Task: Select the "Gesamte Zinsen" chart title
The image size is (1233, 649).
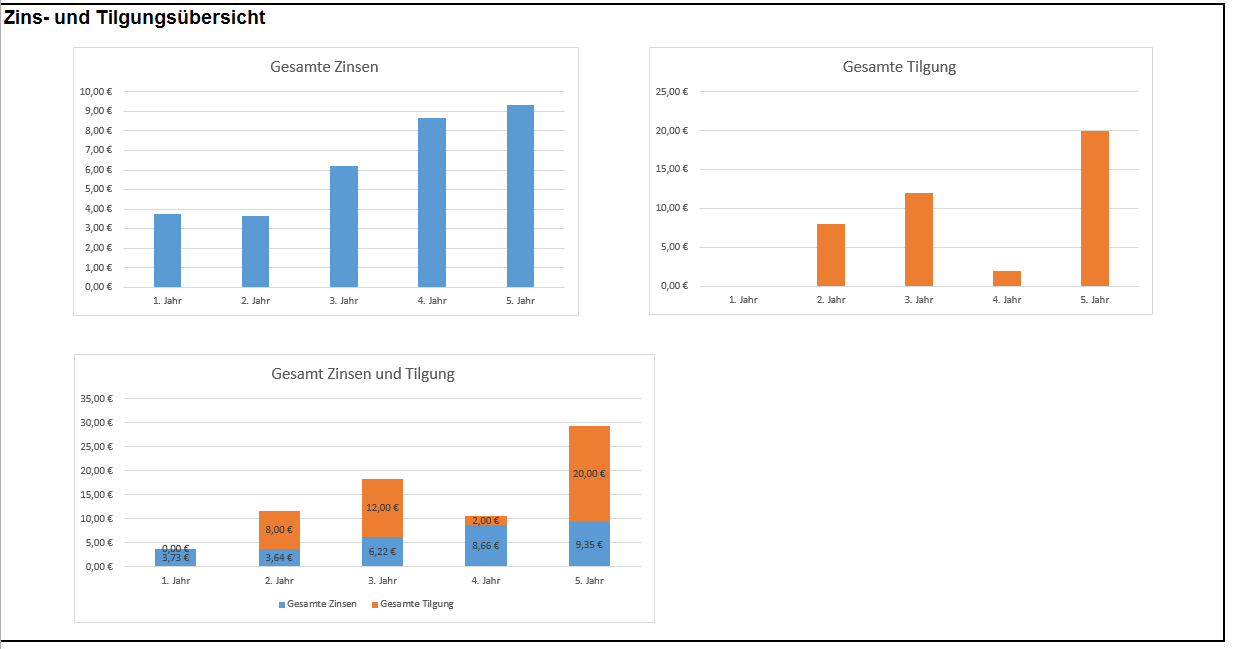Action: coord(324,67)
